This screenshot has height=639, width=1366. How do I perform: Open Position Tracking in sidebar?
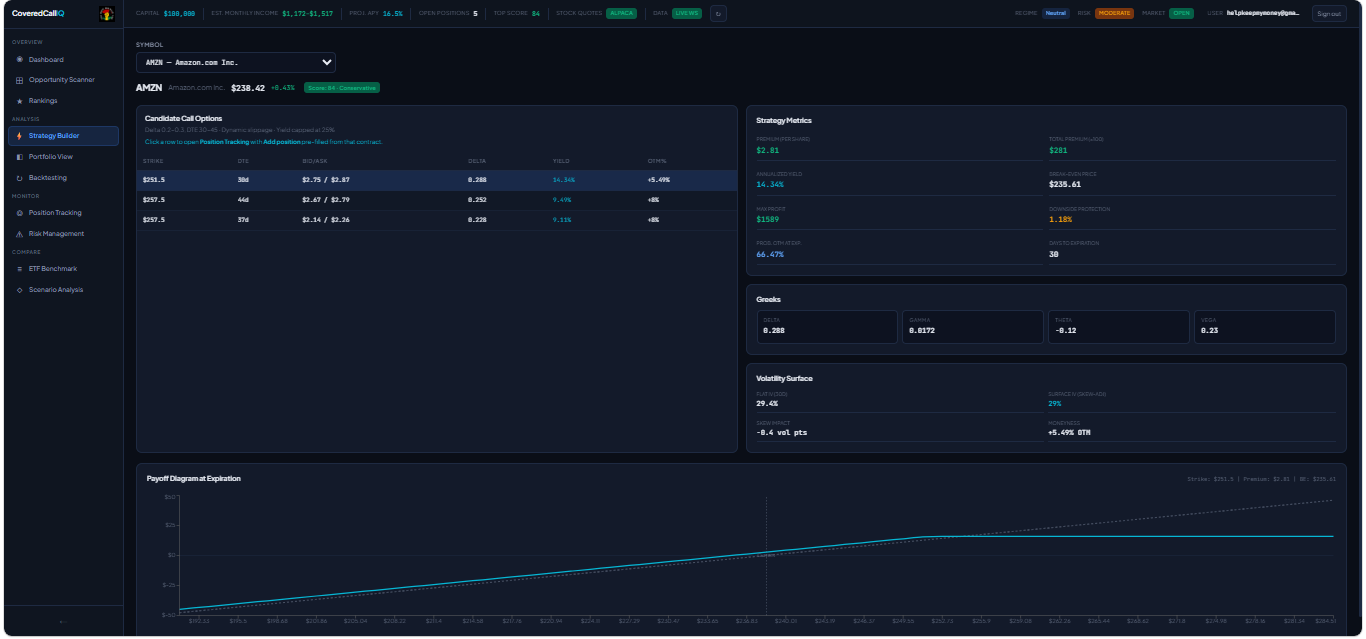(55, 213)
